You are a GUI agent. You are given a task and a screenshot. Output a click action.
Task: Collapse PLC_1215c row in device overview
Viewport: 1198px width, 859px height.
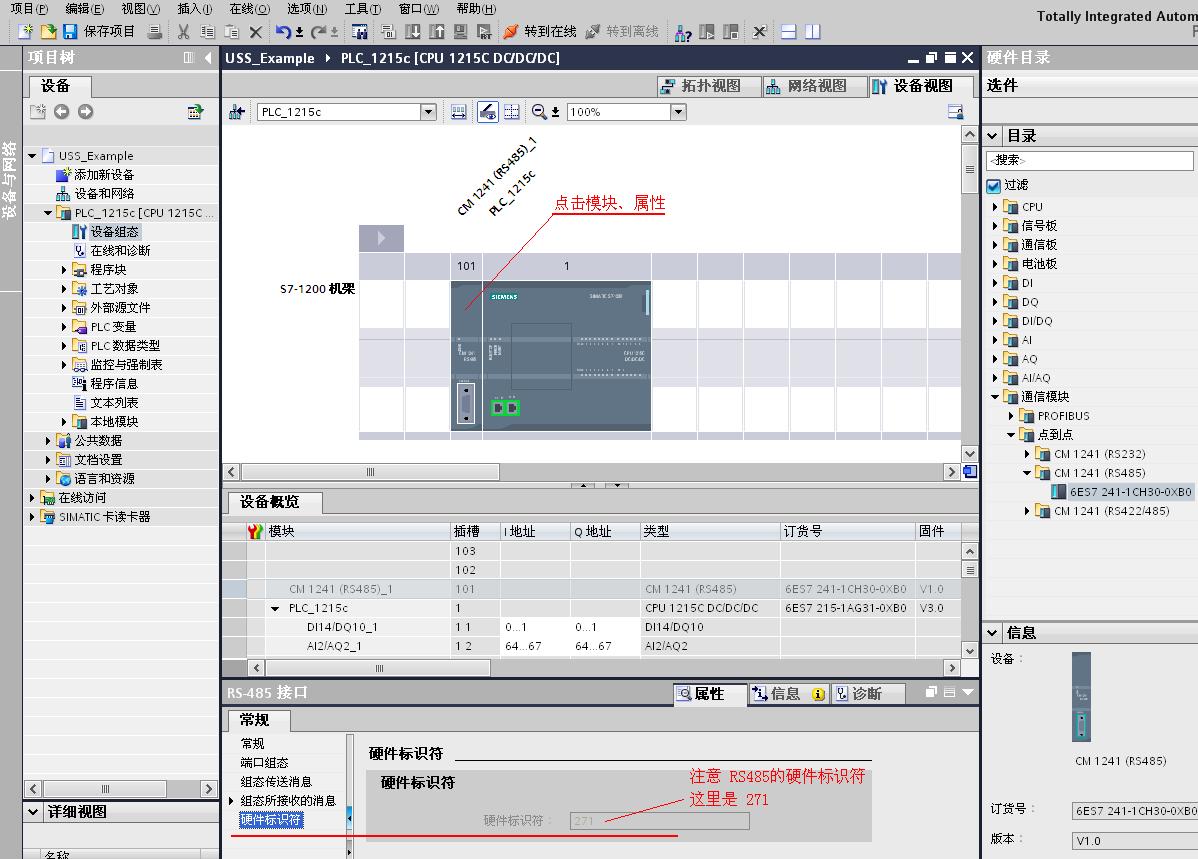coord(275,609)
